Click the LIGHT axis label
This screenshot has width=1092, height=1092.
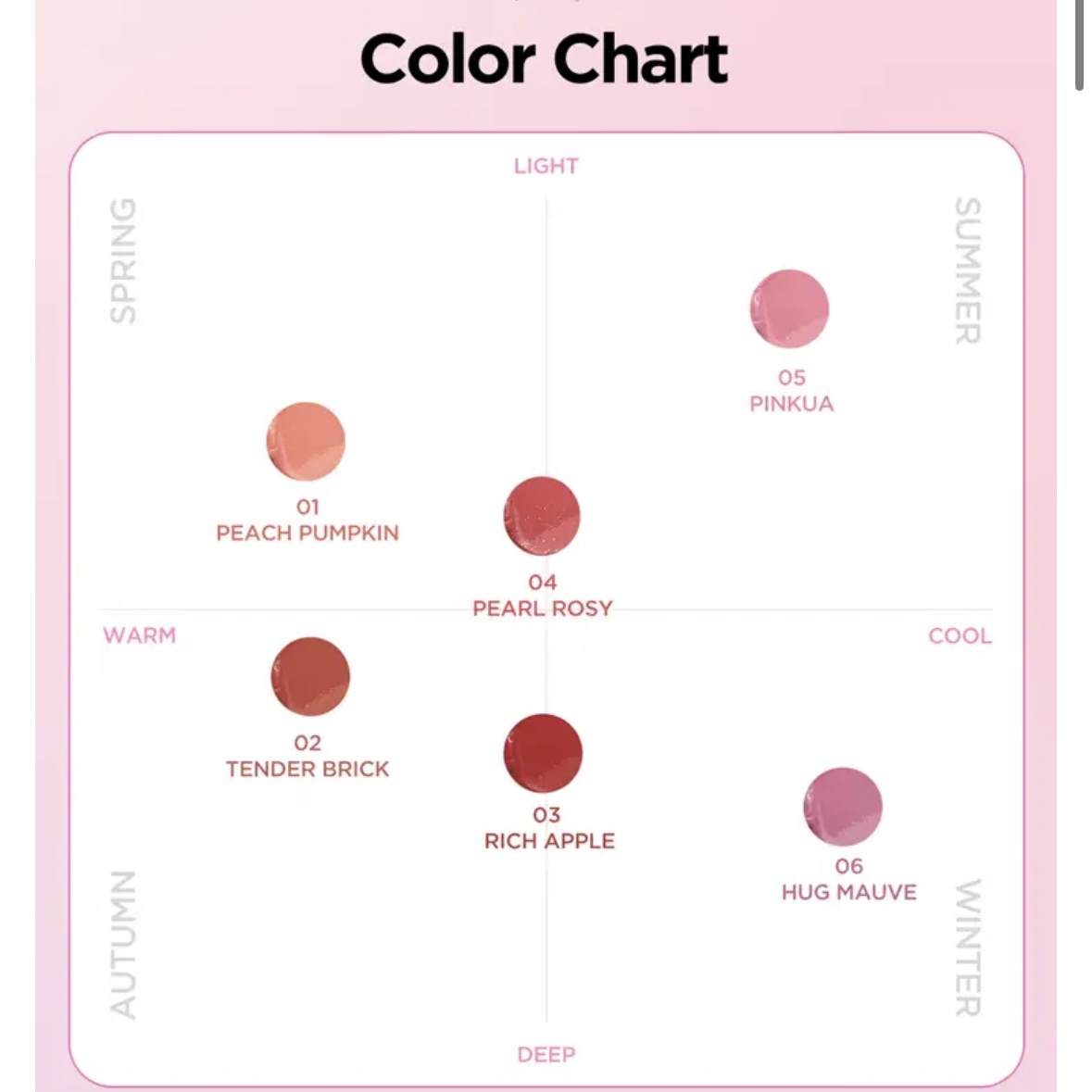pyautogui.click(x=546, y=166)
